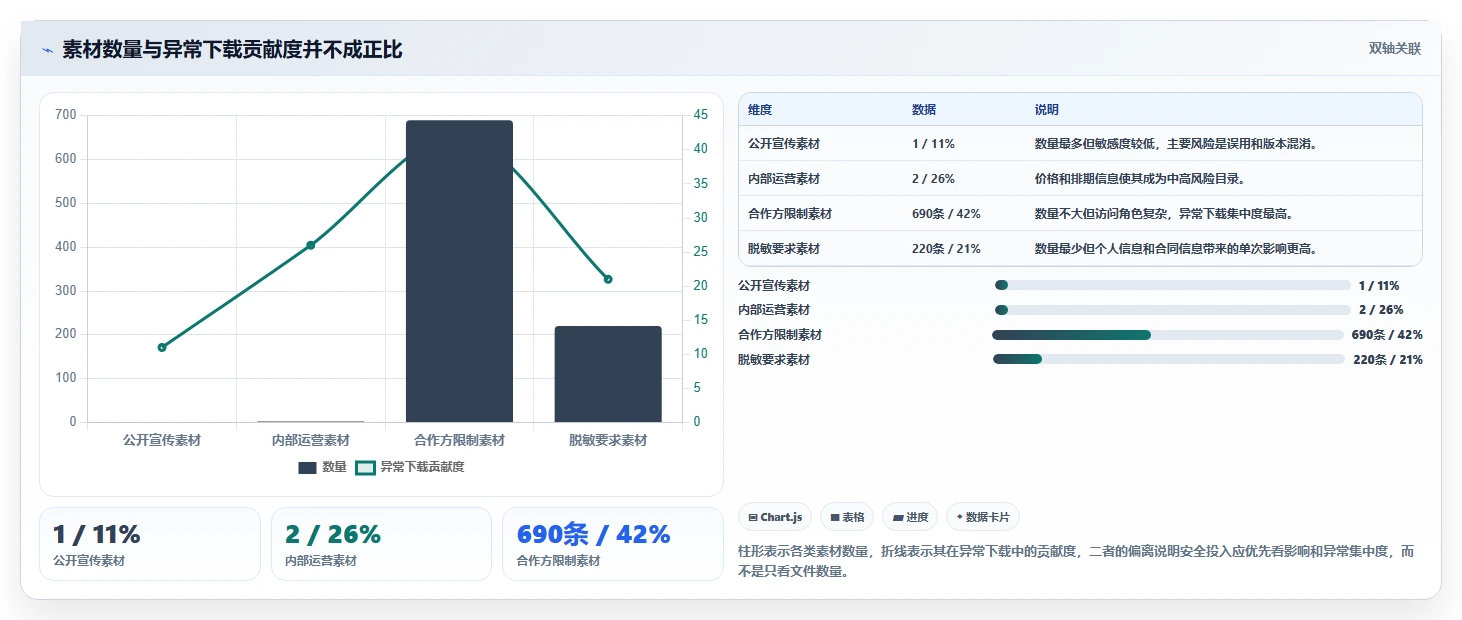Click the 1 / 11% table cell
Viewport: 1462px width, 620px height.
[x=933, y=144]
